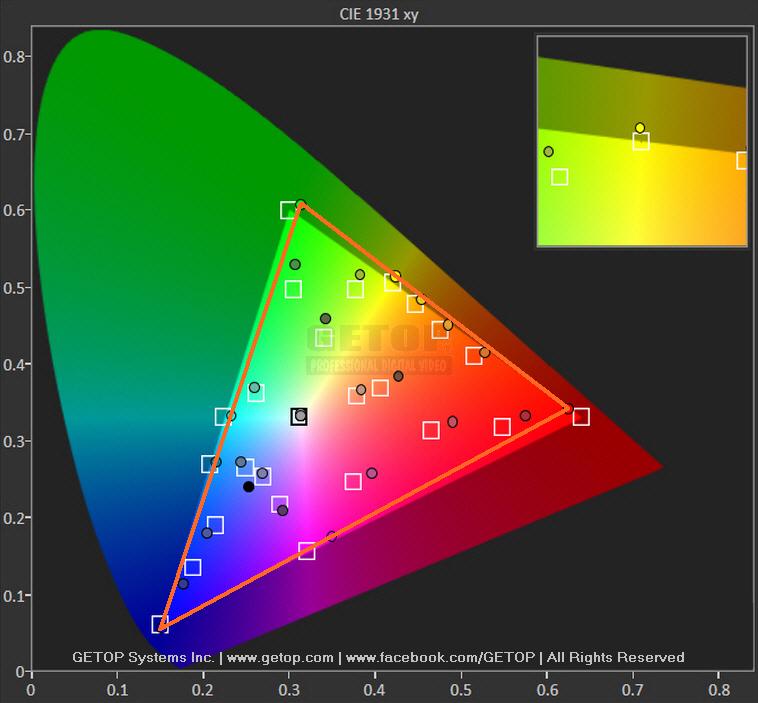Image resolution: width=758 pixels, height=703 pixels.
Task: Select the target square below the inset yellow dot
Action: tap(641, 142)
